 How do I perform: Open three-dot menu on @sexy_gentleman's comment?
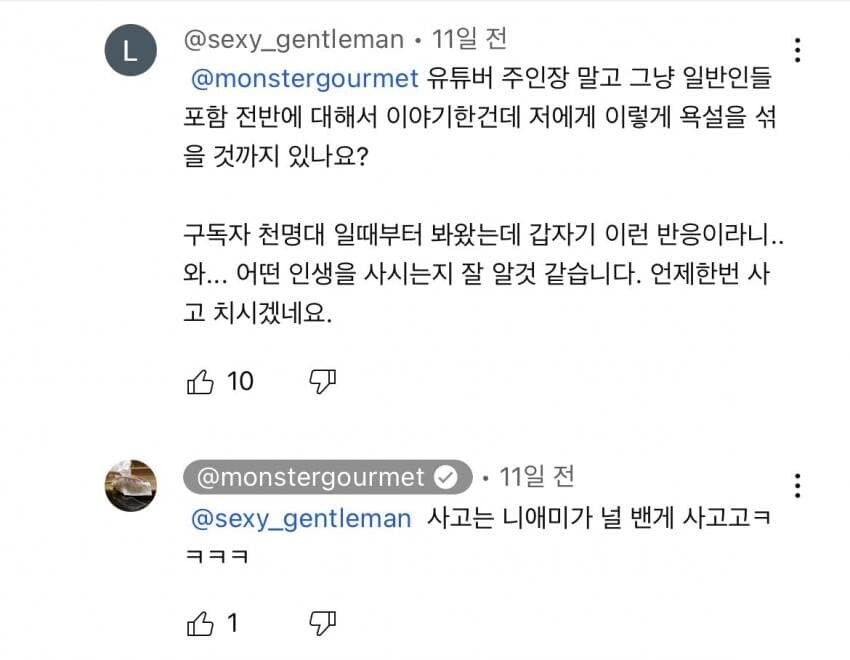pos(797,50)
